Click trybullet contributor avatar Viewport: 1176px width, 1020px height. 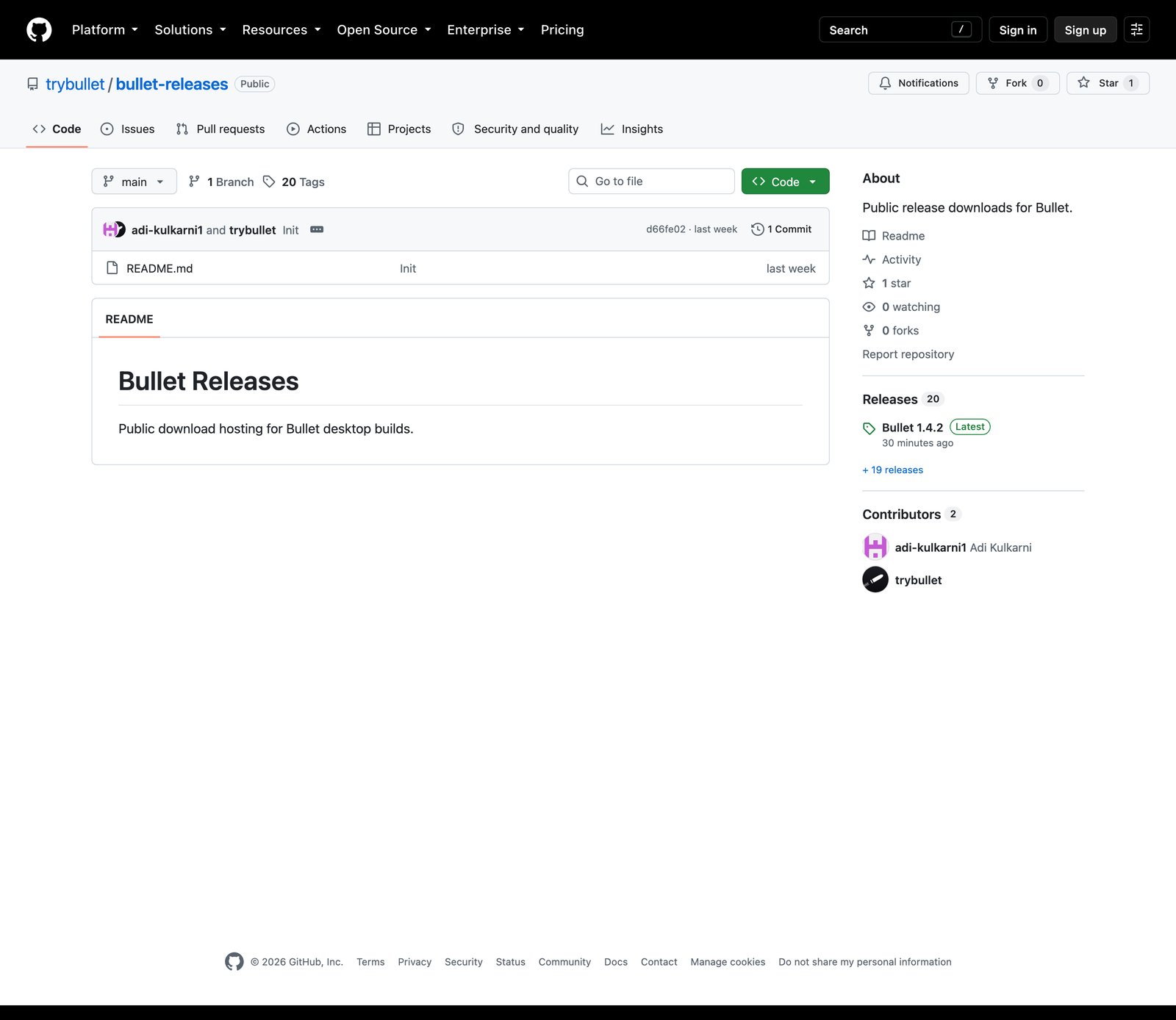(875, 579)
